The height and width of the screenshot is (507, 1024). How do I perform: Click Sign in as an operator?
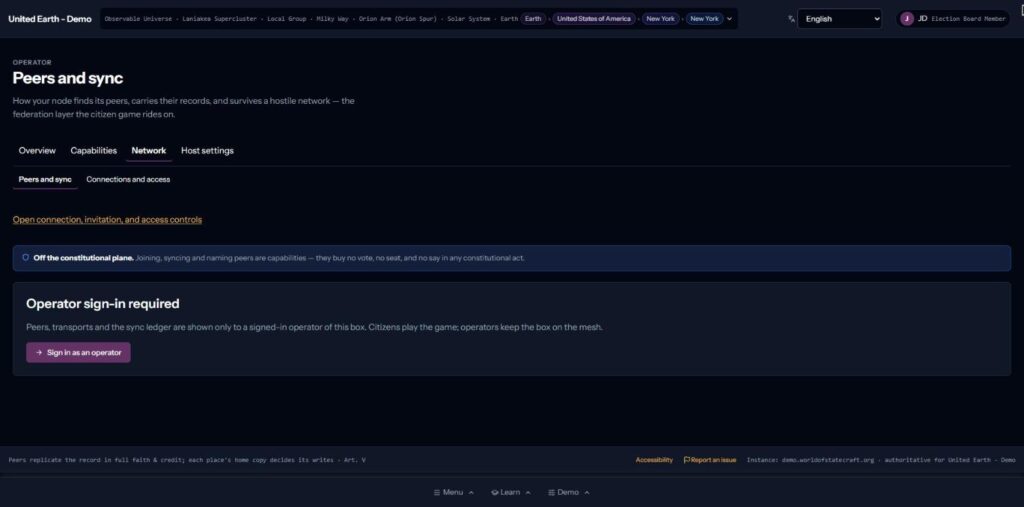coord(78,352)
